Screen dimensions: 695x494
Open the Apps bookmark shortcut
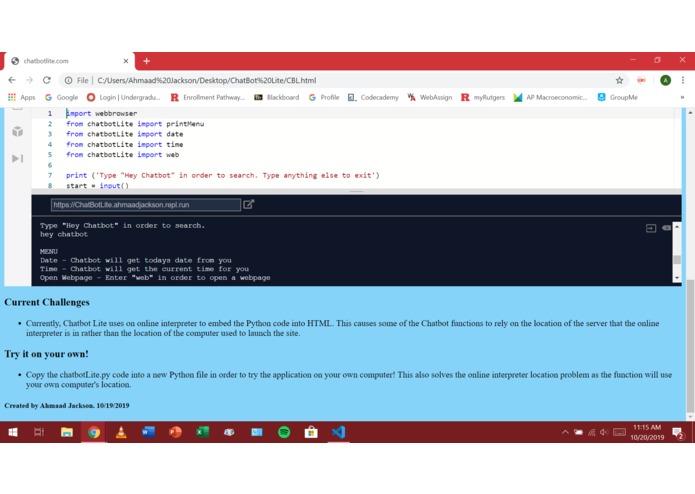click(x=21, y=97)
